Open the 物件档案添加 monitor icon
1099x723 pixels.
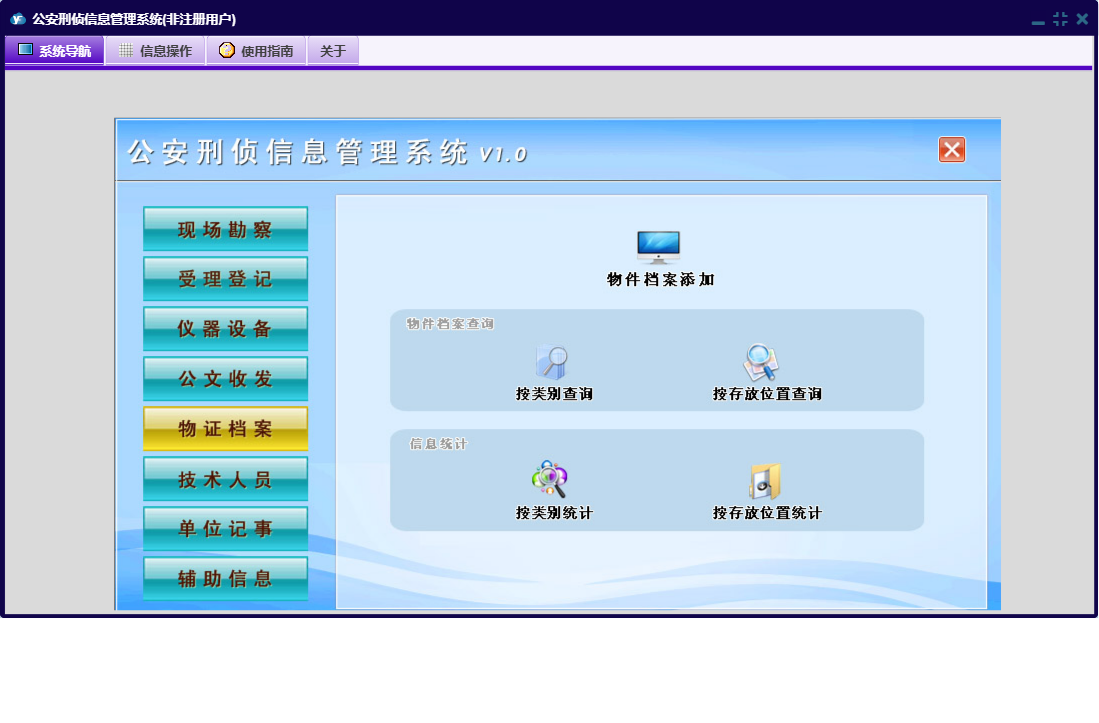[658, 247]
